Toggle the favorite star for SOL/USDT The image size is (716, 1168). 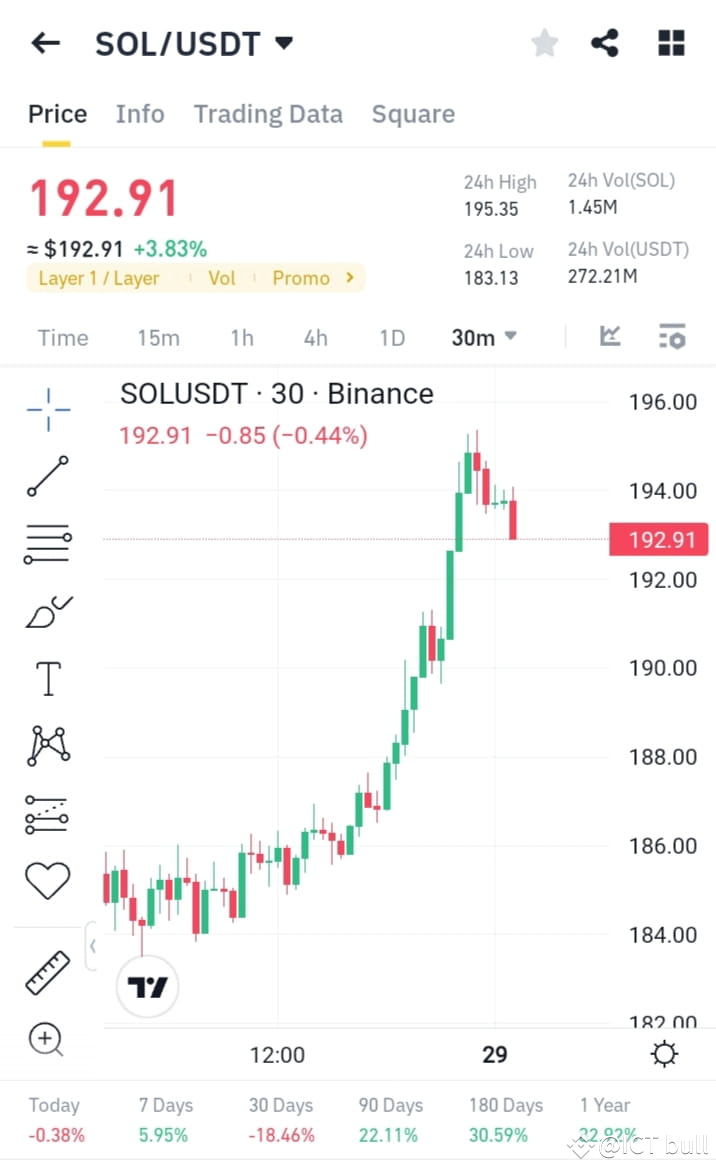[544, 43]
